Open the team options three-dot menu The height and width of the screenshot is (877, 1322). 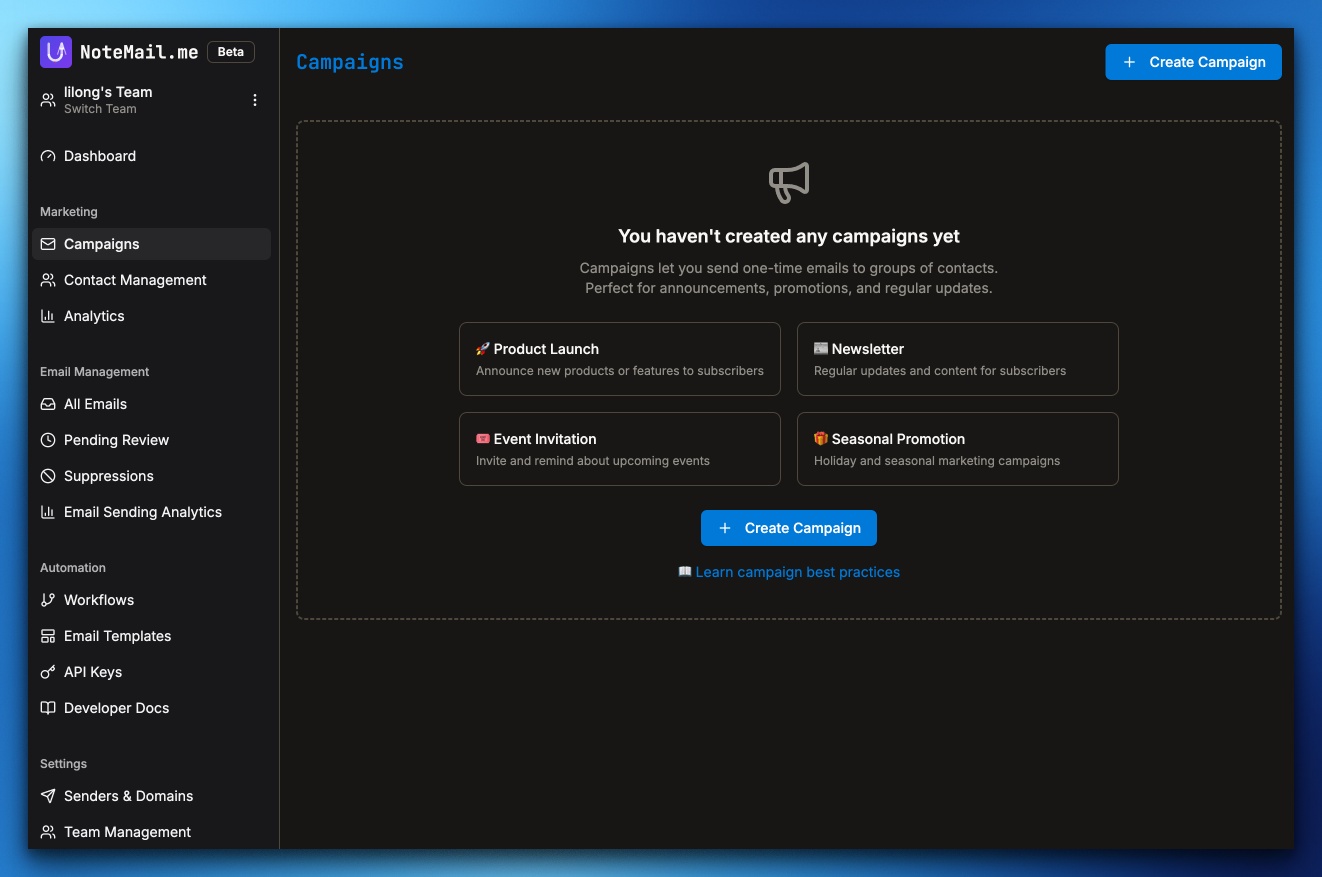[254, 99]
